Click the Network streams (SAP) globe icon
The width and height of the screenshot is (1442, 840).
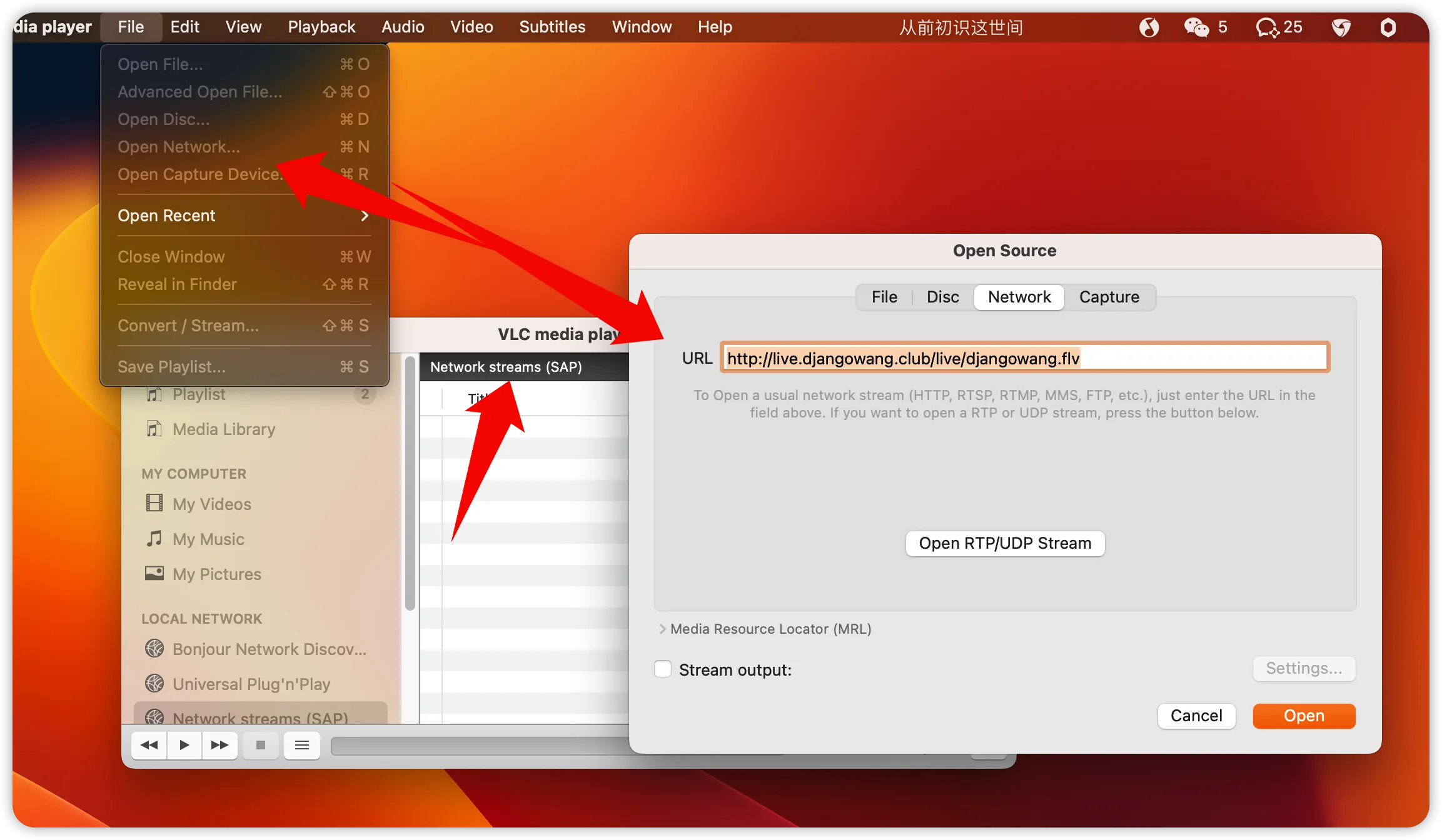pyautogui.click(x=154, y=717)
